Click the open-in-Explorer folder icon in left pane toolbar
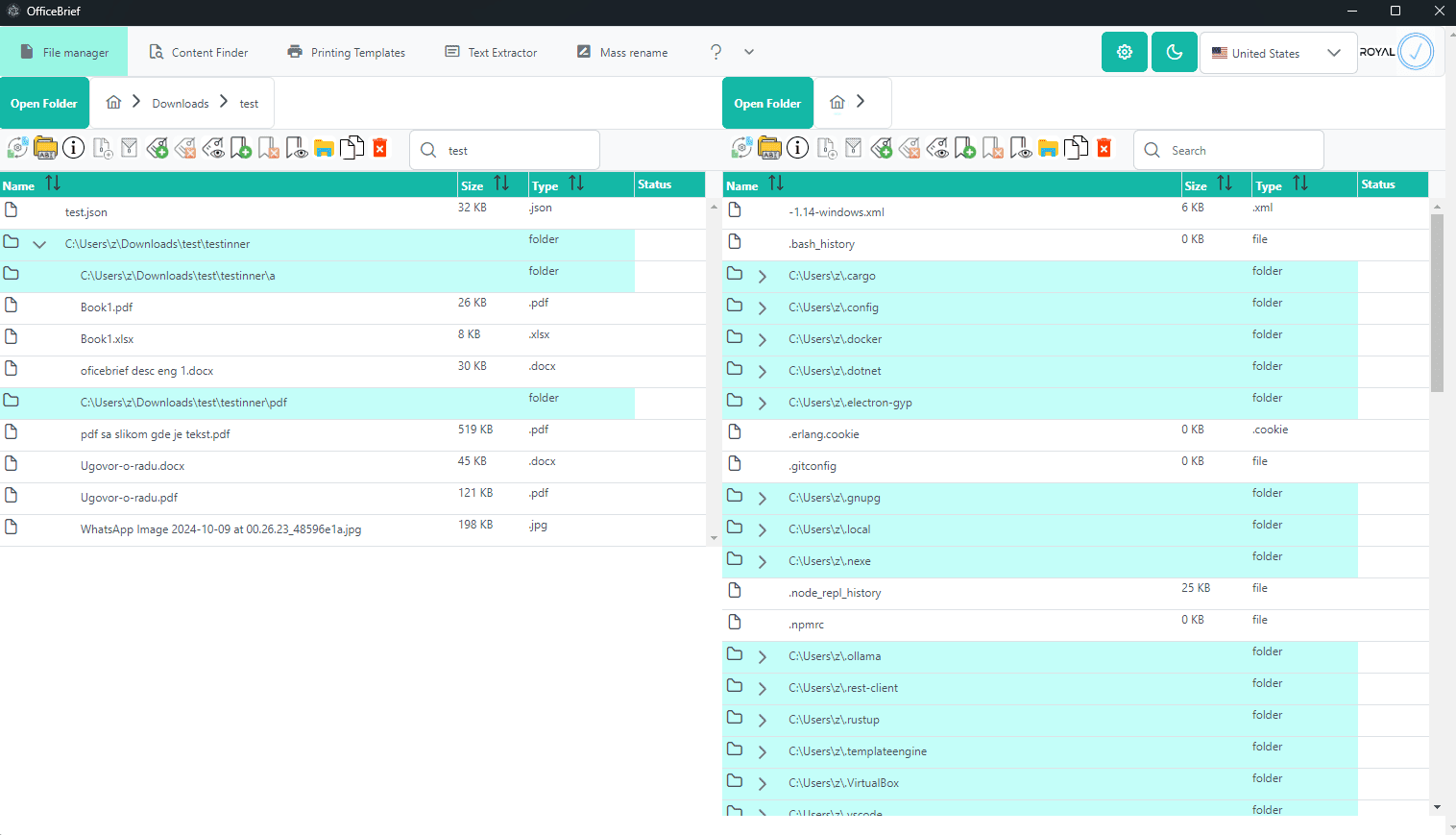Image resolution: width=1456 pixels, height=835 pixels. [324, 149]
